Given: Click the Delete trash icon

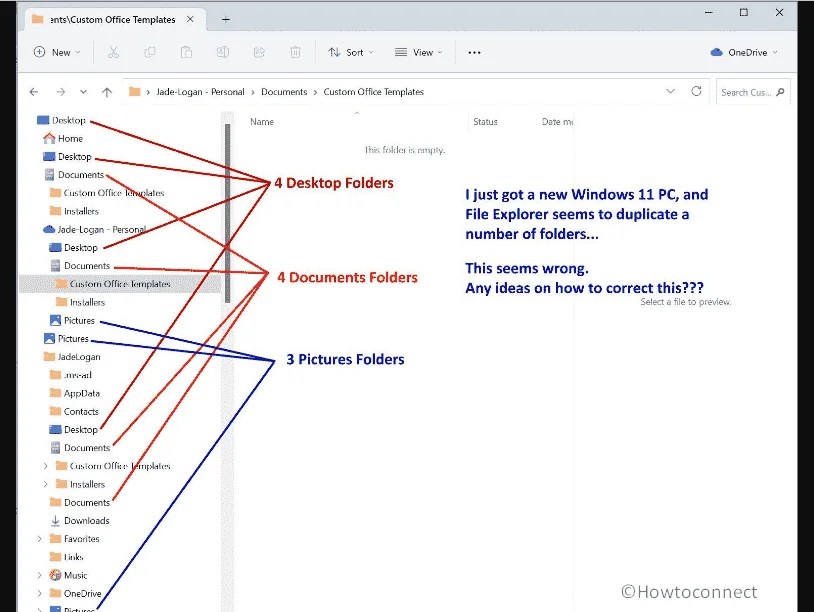Looking at the screenshot, I should click(294, 52).
